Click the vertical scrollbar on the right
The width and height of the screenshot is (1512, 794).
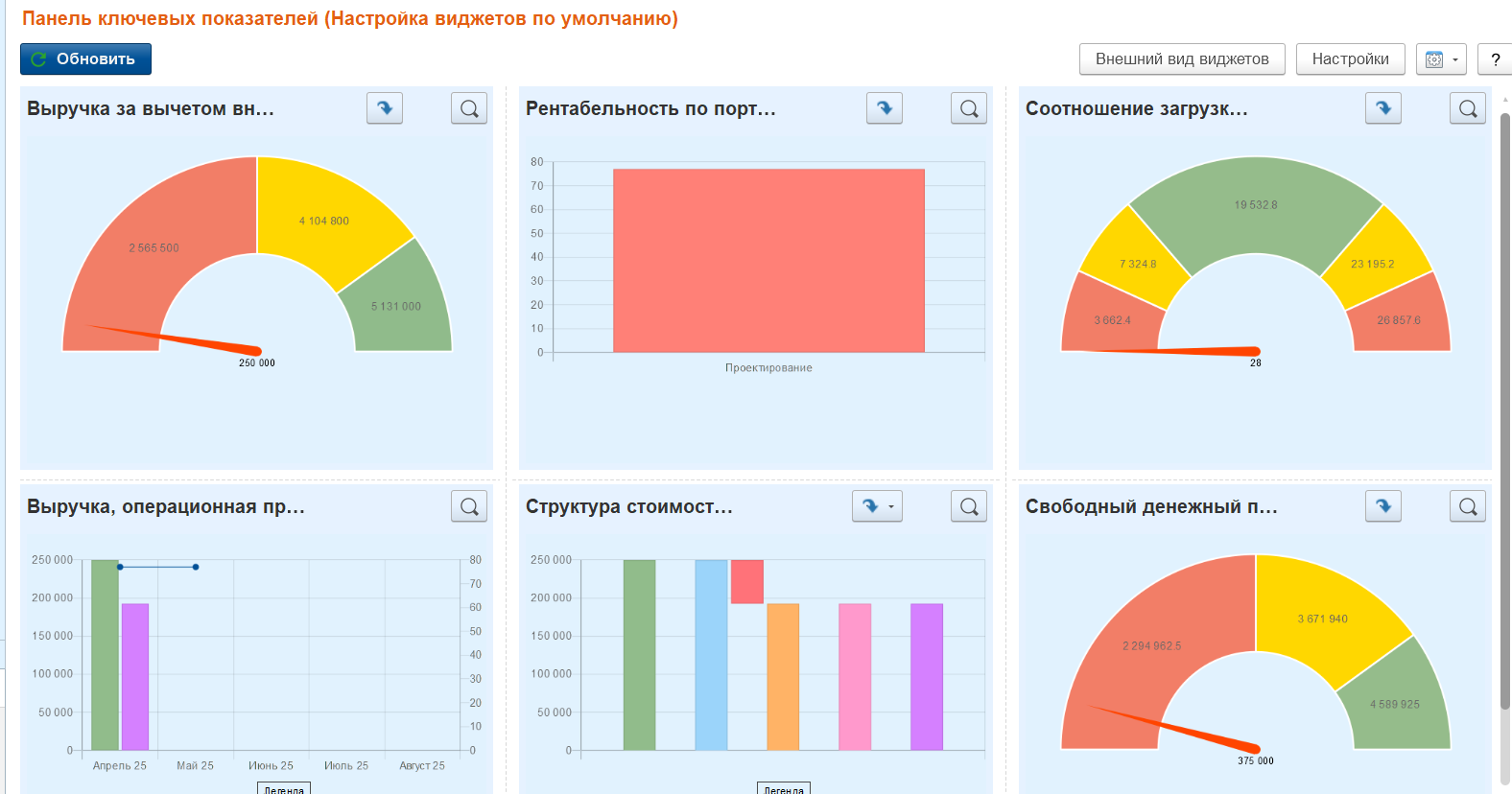(x=1505, y=412)
